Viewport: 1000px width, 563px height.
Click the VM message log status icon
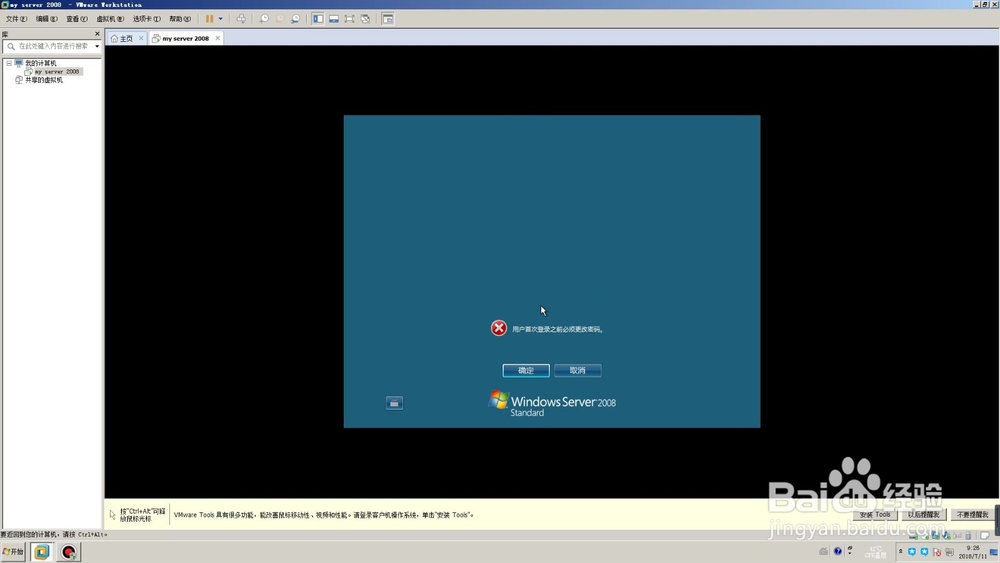tap(985, 535)
